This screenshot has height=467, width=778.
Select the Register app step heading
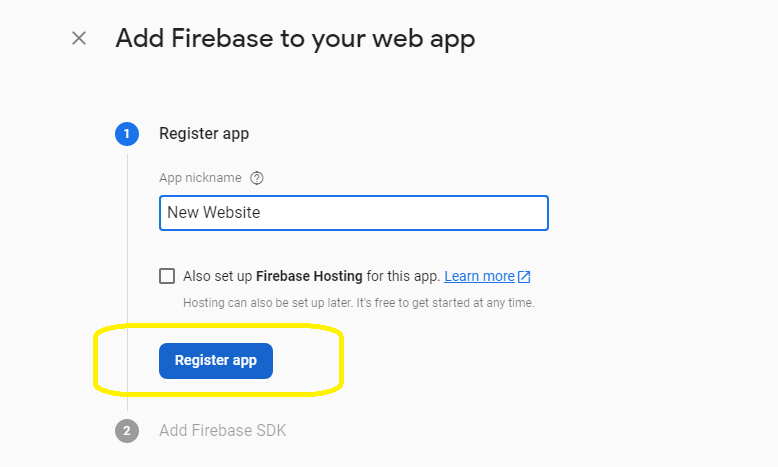tap(204, 134)
